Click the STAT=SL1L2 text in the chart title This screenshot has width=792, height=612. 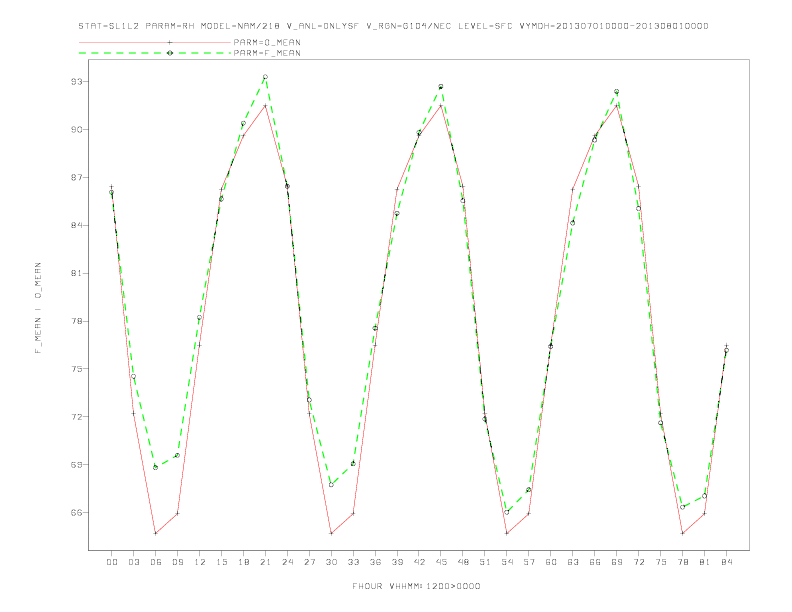(109, 26)
